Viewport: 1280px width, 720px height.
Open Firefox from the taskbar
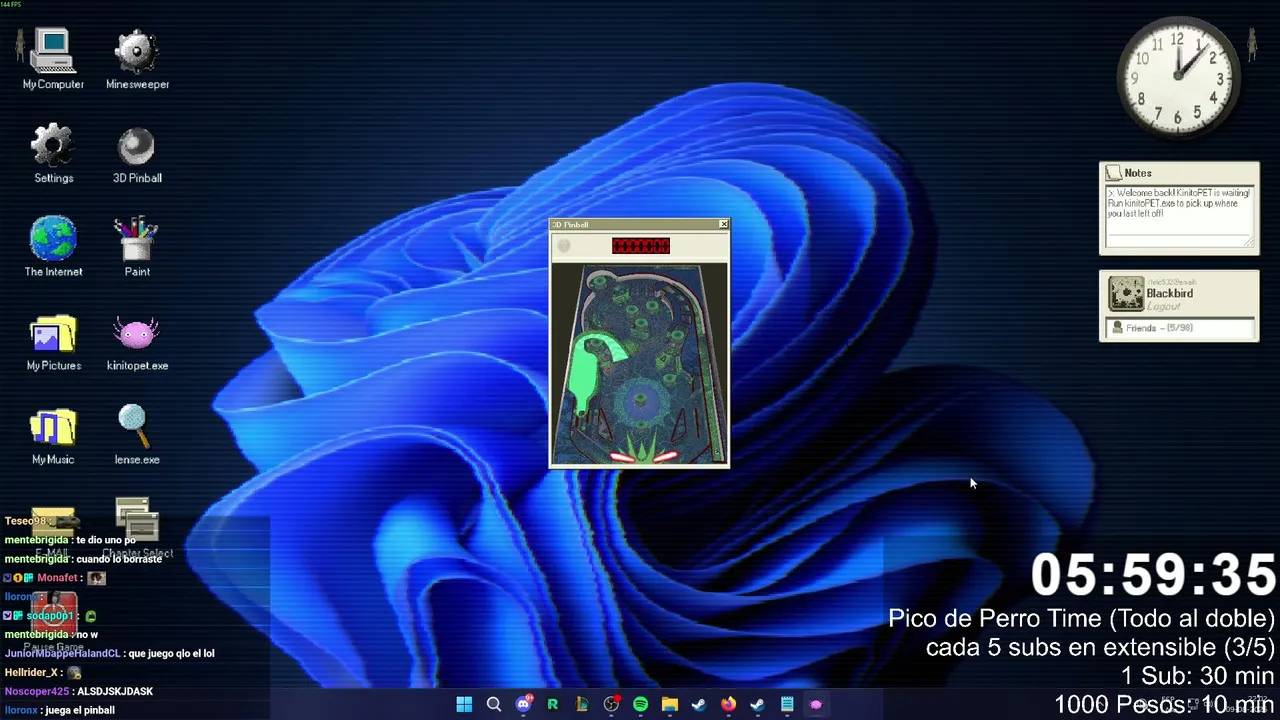(728, 705)
